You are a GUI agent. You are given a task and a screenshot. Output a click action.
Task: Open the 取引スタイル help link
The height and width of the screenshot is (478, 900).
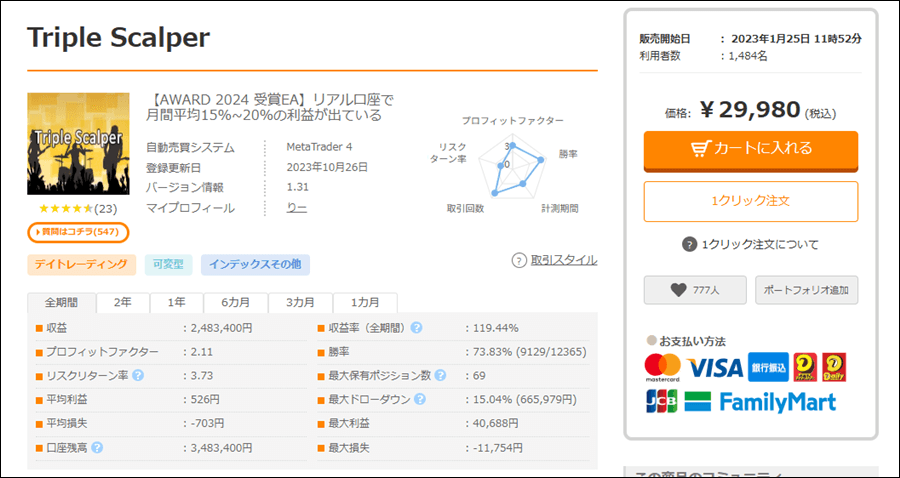[564, 261]
